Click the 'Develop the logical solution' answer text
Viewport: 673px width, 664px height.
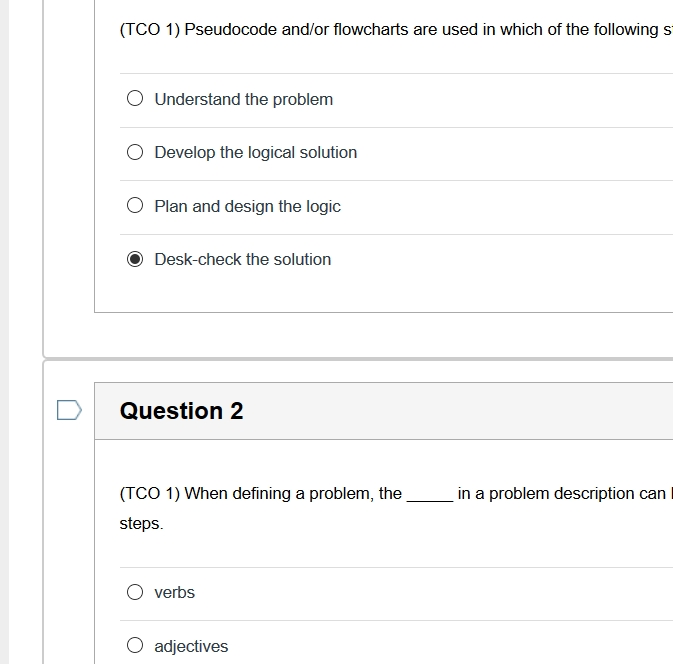(255, 152)
